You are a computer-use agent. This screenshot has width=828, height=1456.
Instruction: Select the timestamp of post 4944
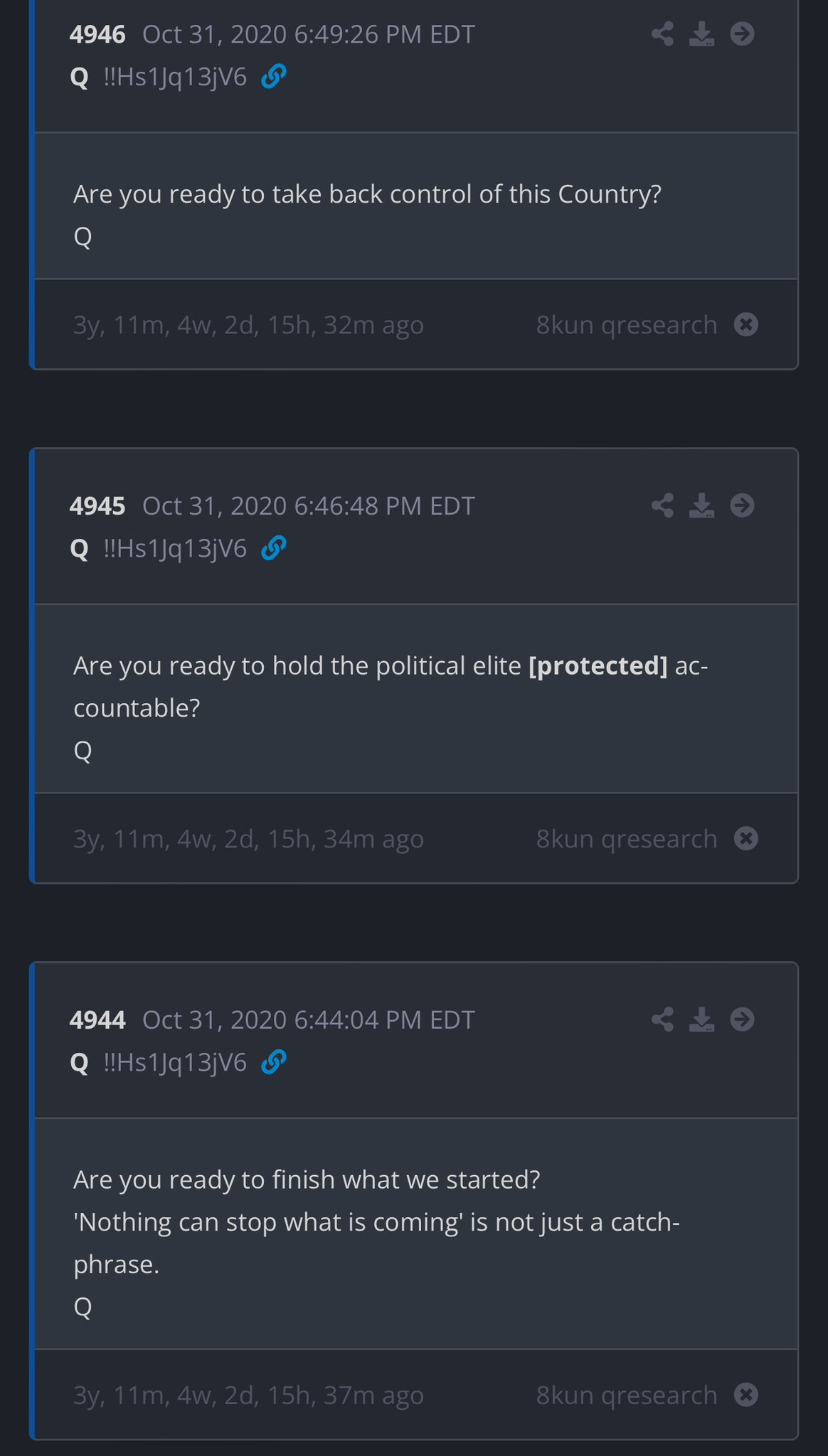pos(309,1020)
